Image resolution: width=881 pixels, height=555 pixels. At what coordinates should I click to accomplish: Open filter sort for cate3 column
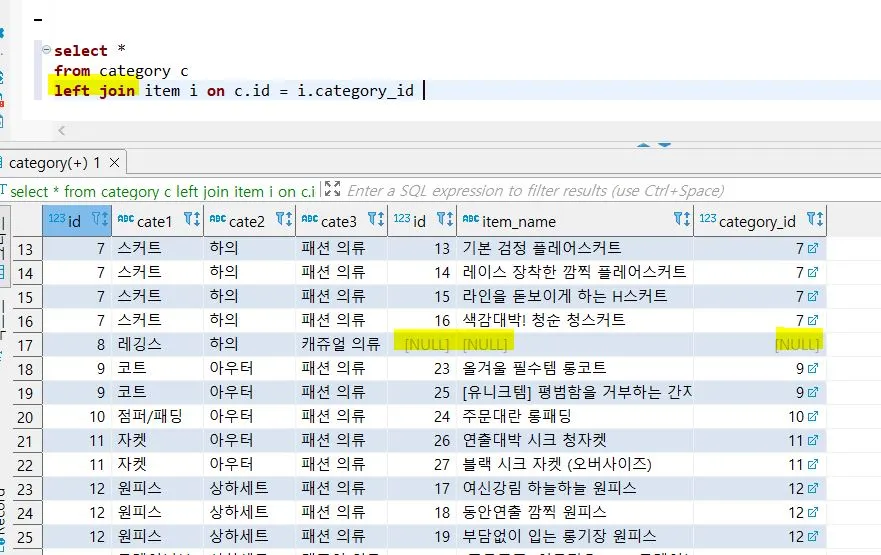(376, 219)
